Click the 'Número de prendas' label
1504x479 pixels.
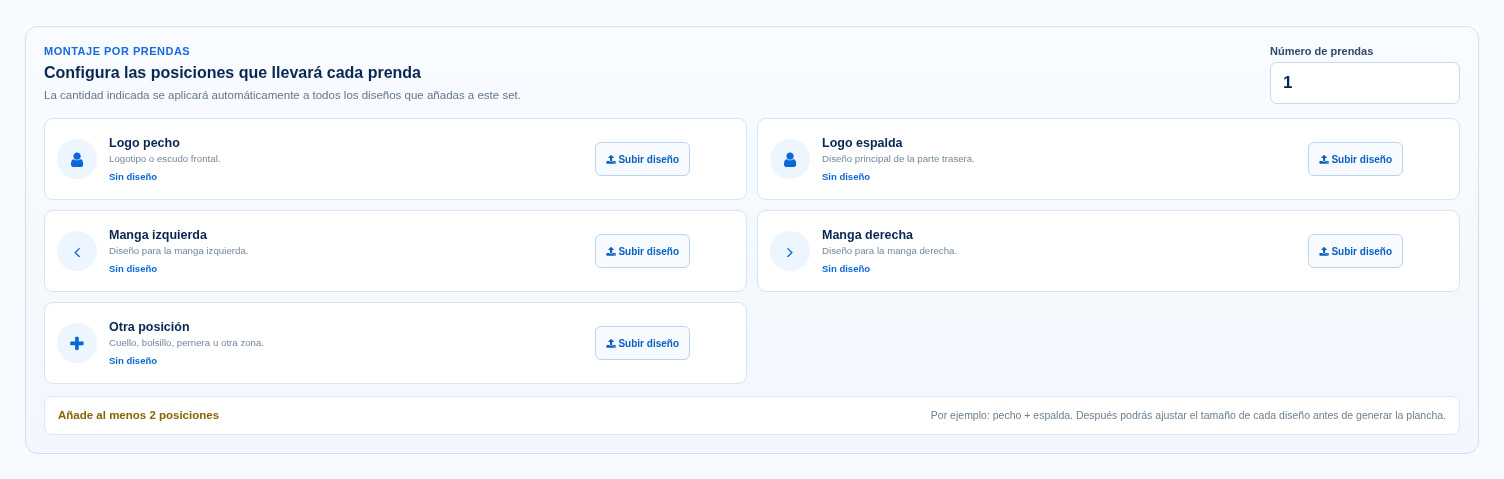(1321, 51)
